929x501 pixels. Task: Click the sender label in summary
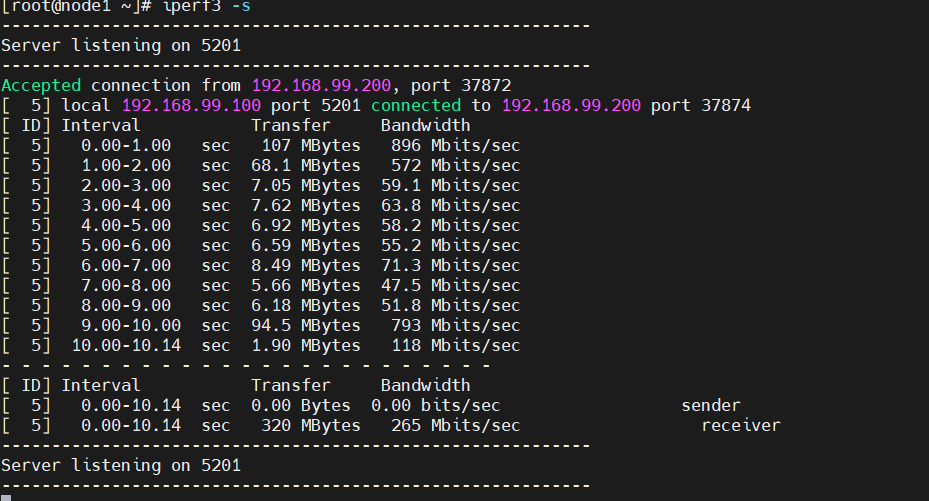[711, 406]
